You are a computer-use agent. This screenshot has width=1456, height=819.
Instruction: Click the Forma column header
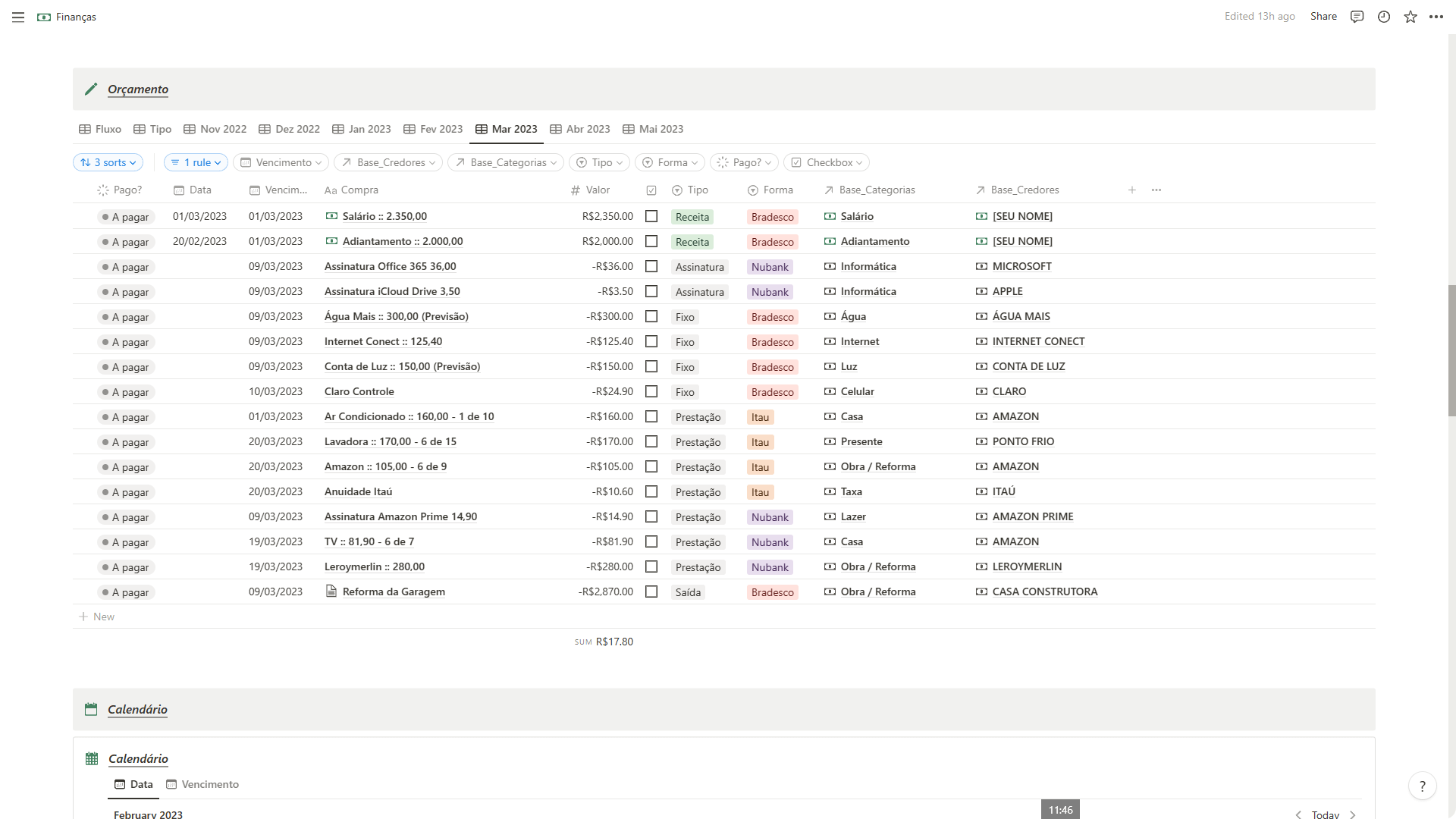[x=770, y=190]
